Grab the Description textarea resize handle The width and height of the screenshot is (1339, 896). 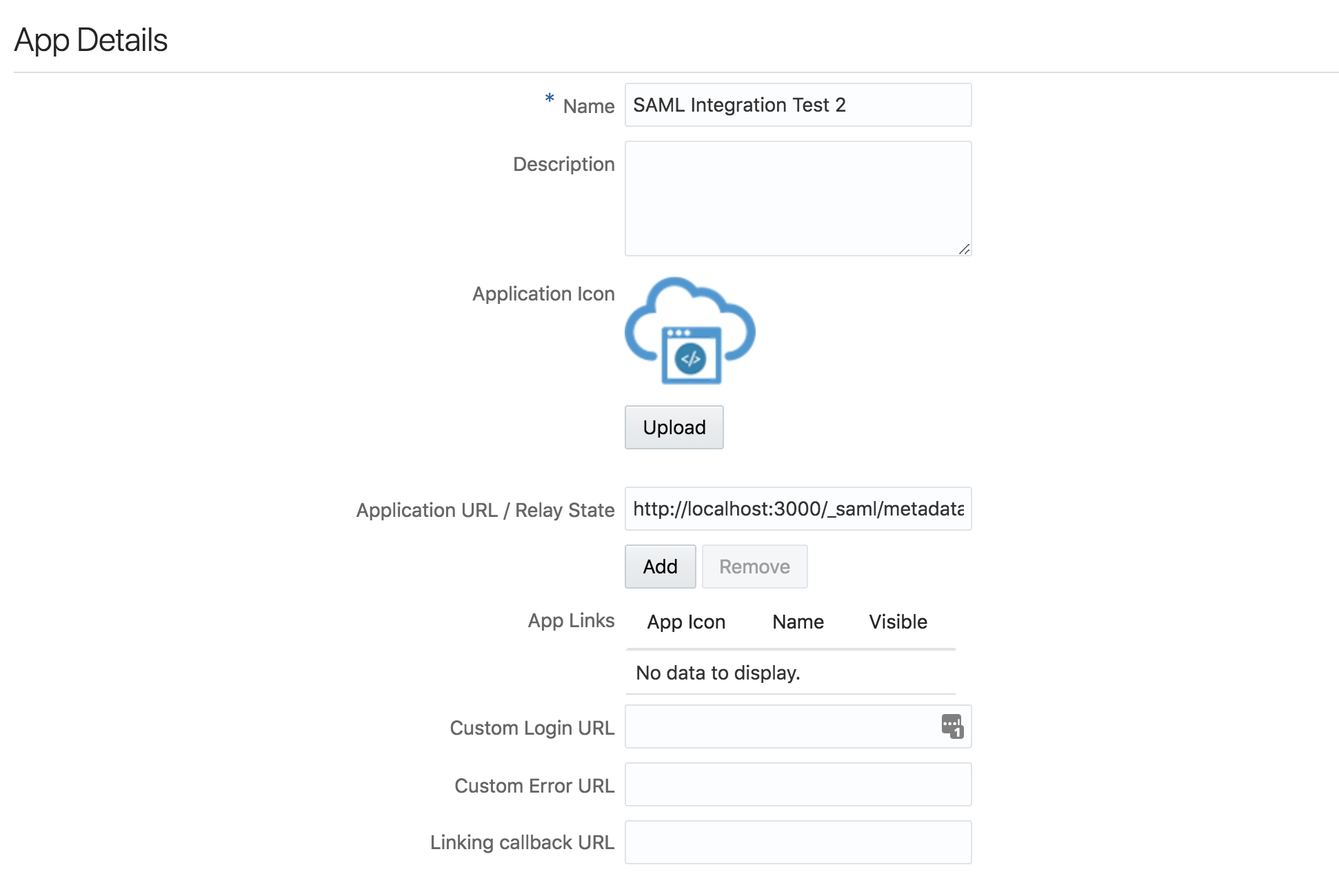pyautogui.click(x=964, y=249)
